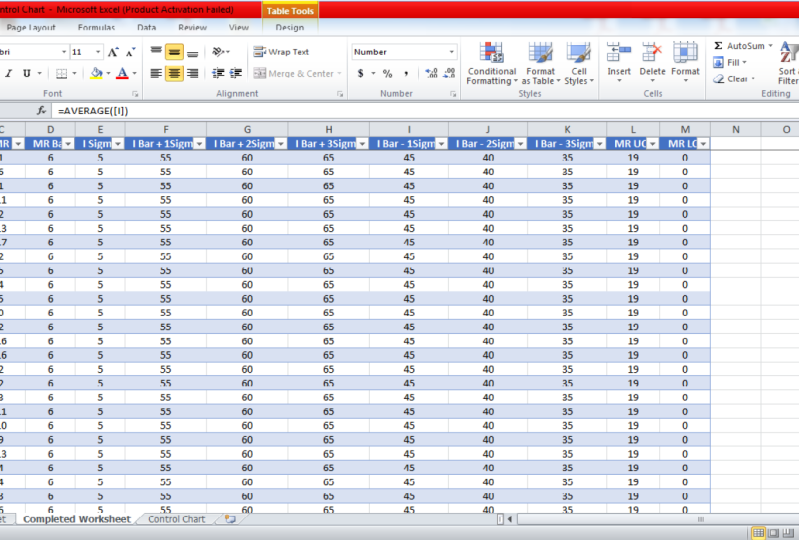
Task: Open the Font dialog launcher
Action: point(135,94)
